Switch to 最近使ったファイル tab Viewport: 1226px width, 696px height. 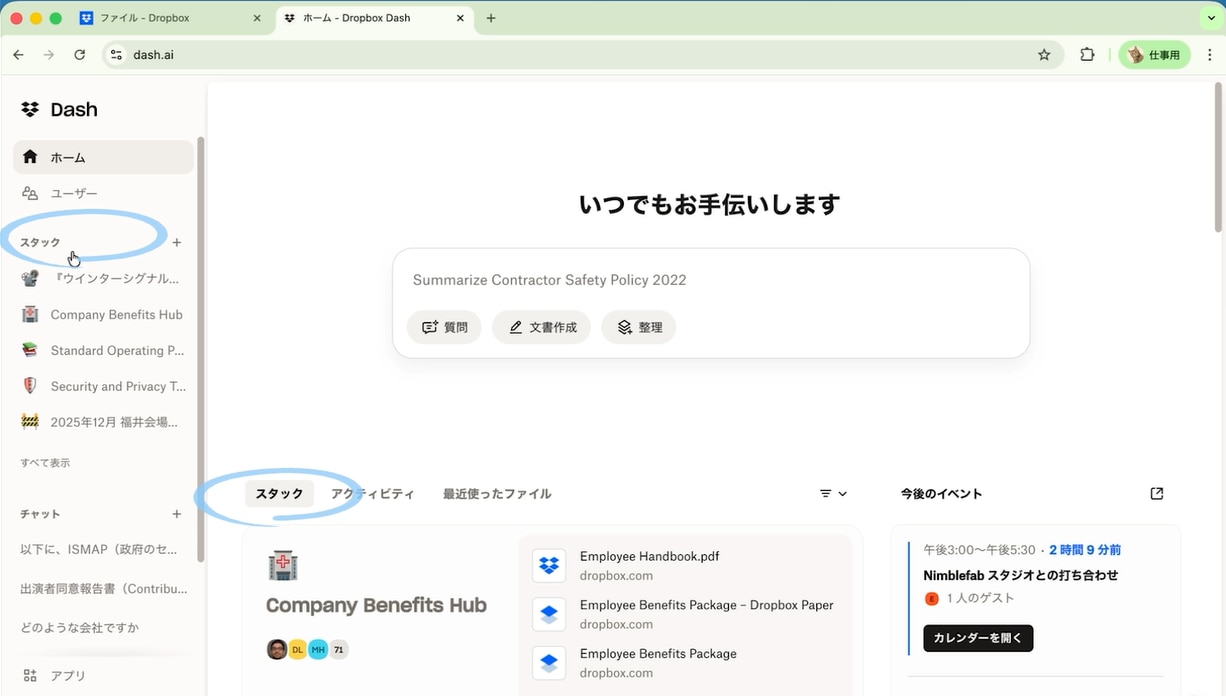pyautogui.click(x=497, y=494)
